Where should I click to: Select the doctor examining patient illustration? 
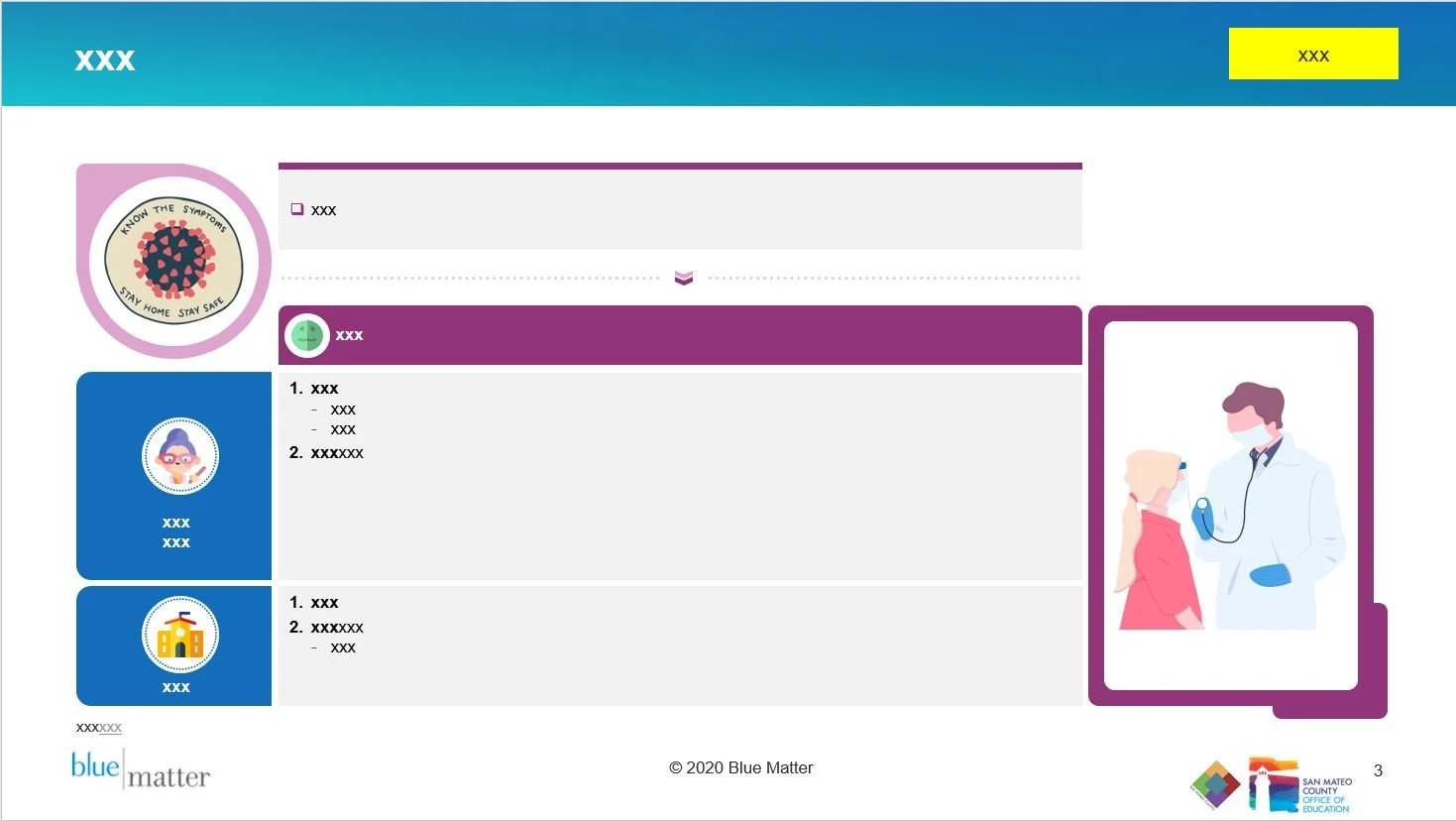(1230, 506)
